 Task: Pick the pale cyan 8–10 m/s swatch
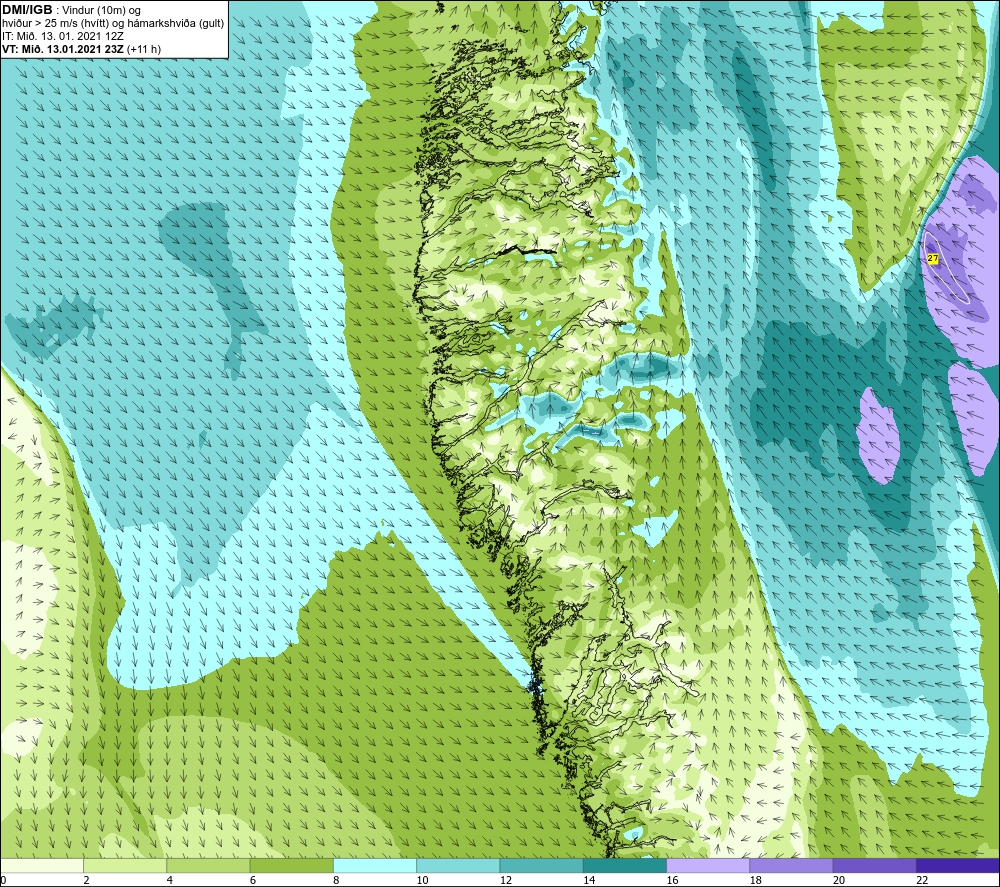point(375,865)
